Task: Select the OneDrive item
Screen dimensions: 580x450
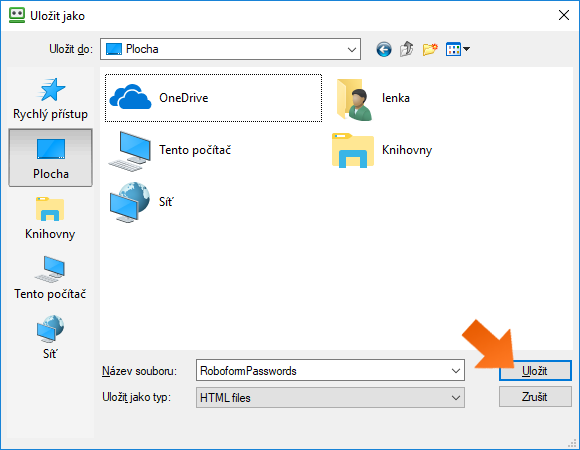Action: click(x=213, y=98)
